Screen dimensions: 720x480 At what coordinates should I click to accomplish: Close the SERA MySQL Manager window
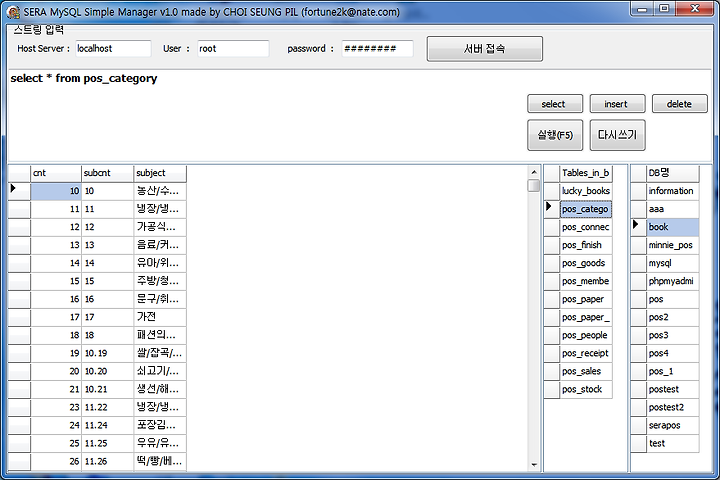[695, 9]
